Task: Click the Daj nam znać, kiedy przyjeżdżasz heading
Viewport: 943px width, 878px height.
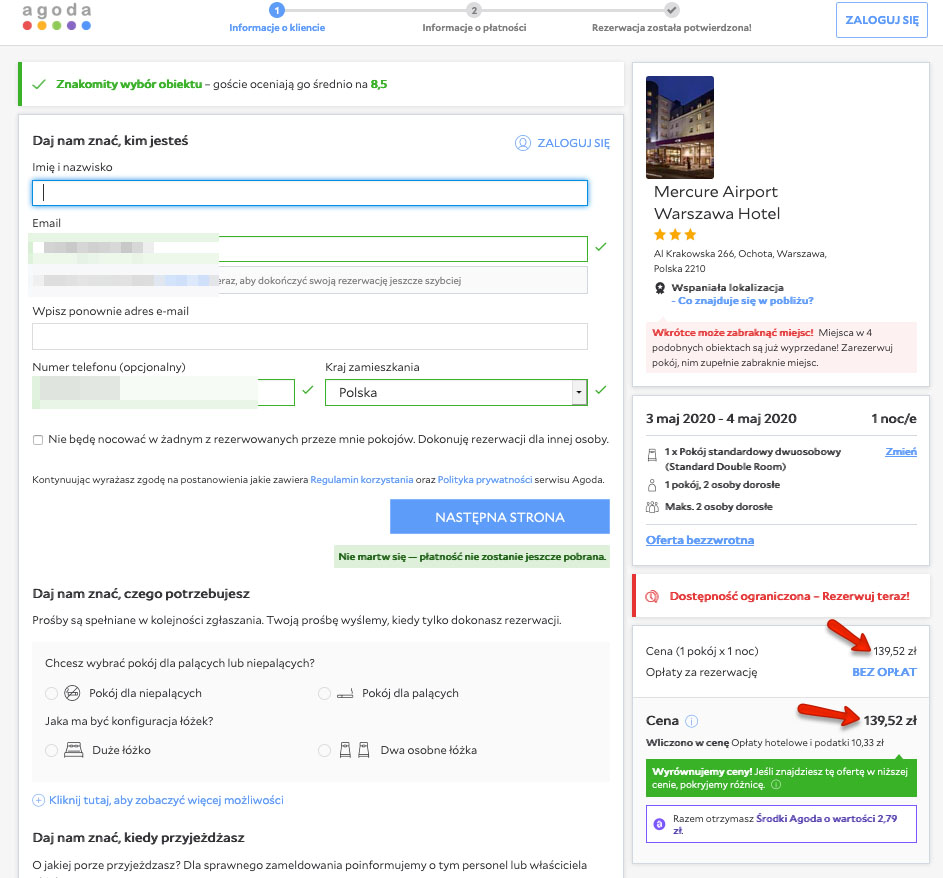Action: (x=138, y=838)
